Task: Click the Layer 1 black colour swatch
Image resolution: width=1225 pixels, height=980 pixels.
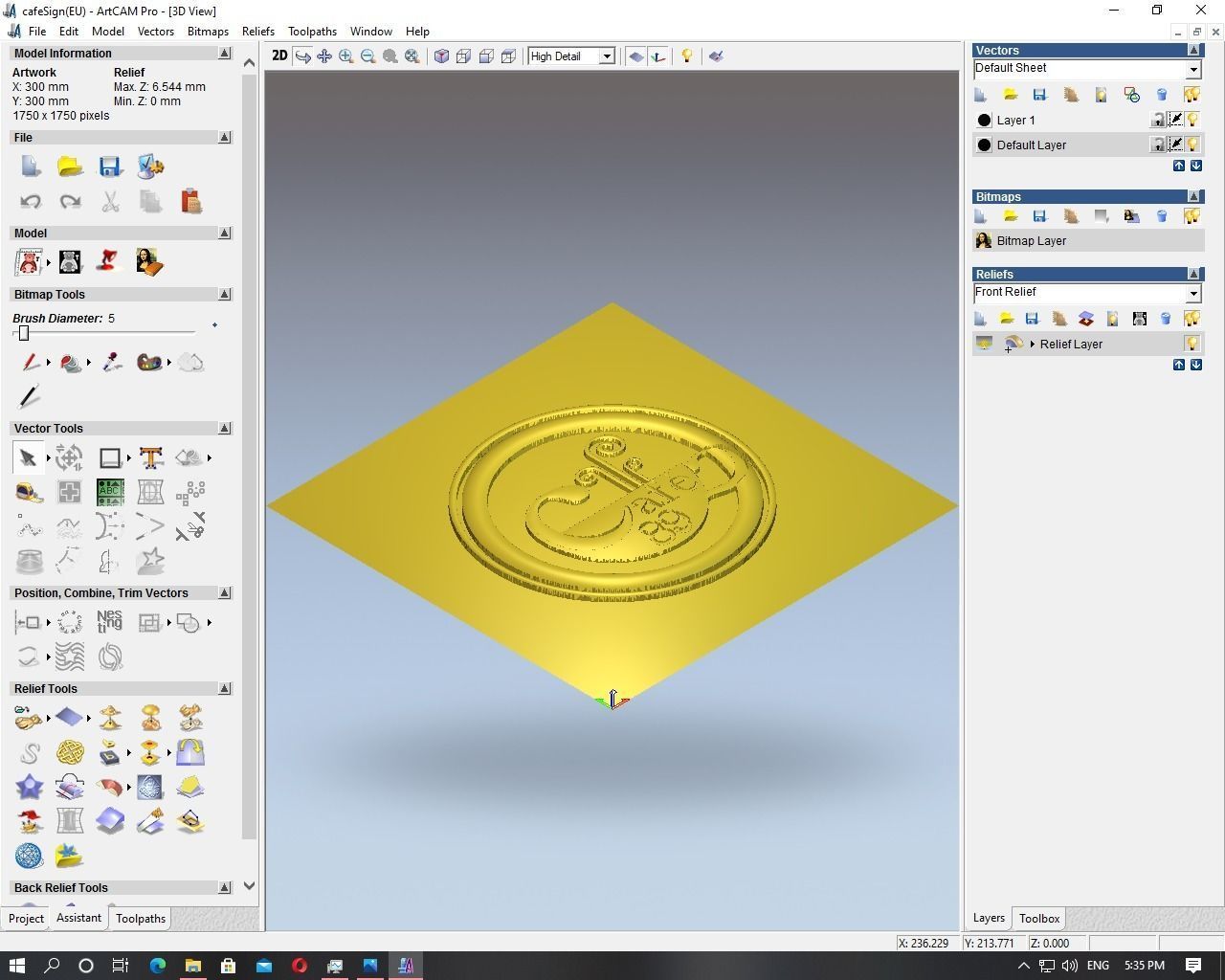Action: [x=984, y=121]
